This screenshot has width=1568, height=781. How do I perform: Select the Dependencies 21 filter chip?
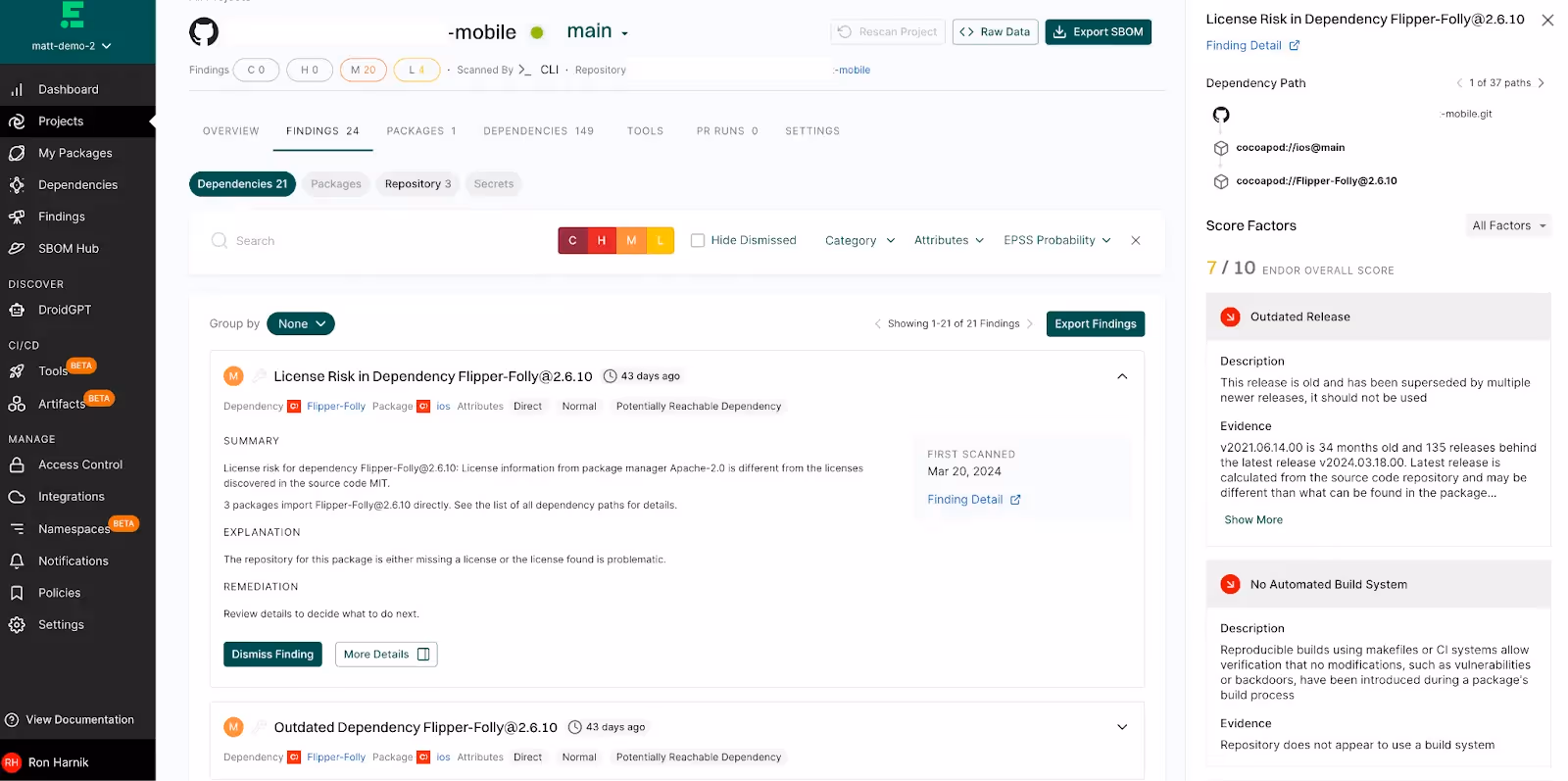(x=242, y=184)
